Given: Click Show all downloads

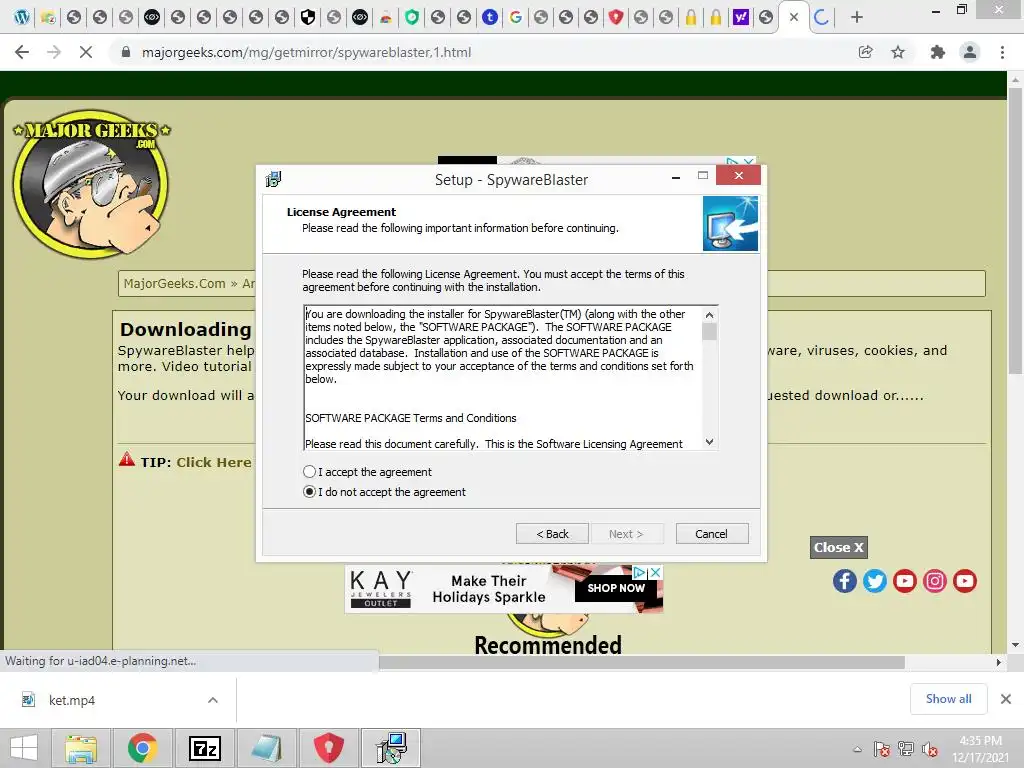Looking at the screenshot, I should pos(948,699).
